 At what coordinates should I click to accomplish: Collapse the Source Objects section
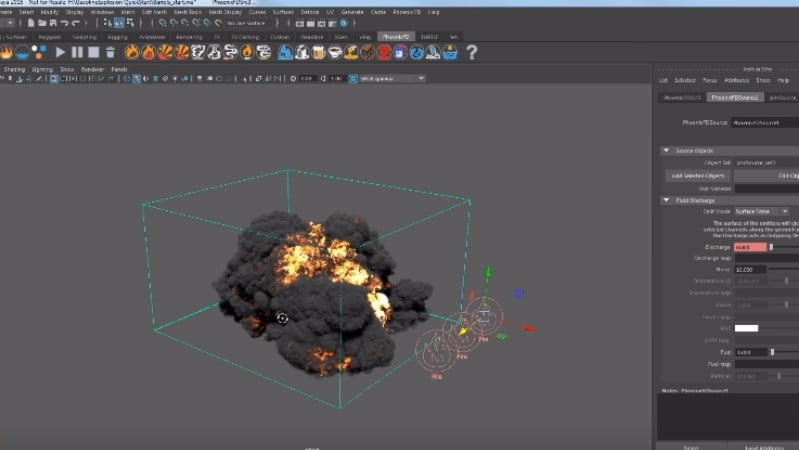tap(666, 150)
